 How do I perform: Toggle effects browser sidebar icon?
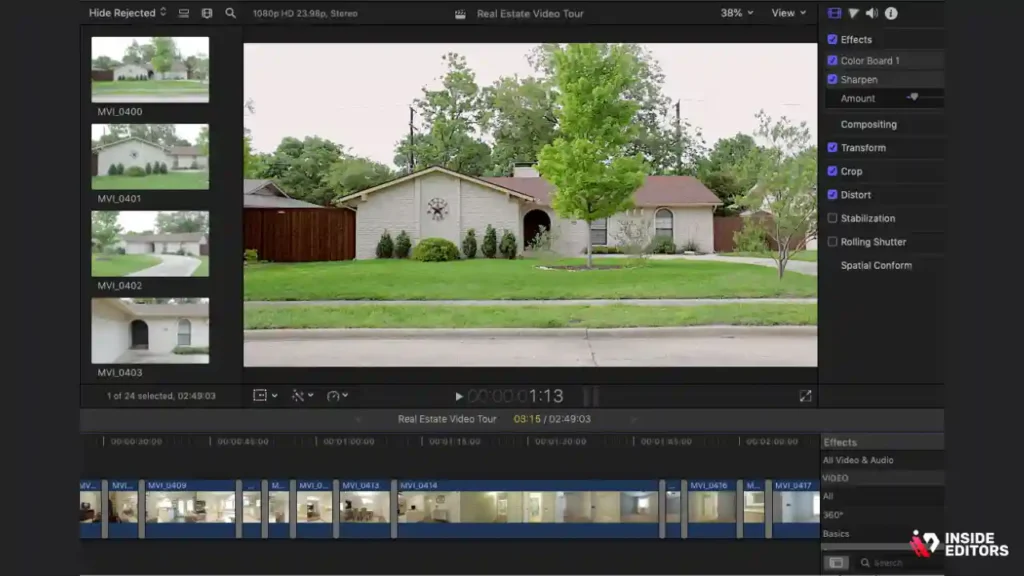836,562
